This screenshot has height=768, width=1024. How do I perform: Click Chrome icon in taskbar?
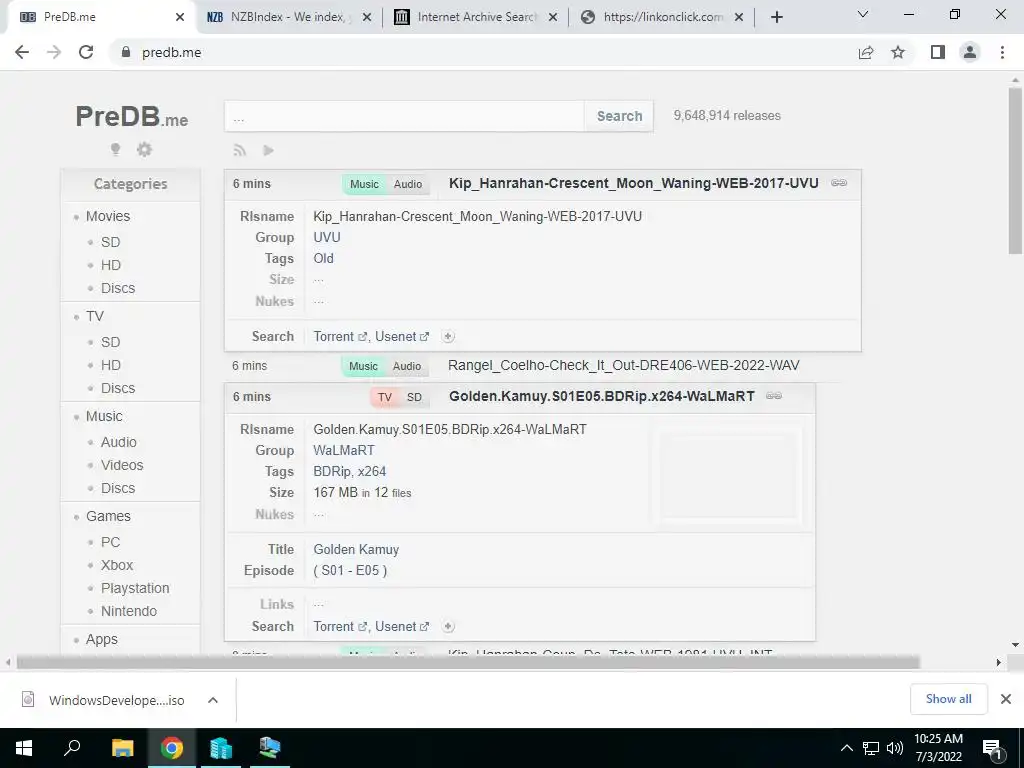pyautogui.click(x=172, y=748)
